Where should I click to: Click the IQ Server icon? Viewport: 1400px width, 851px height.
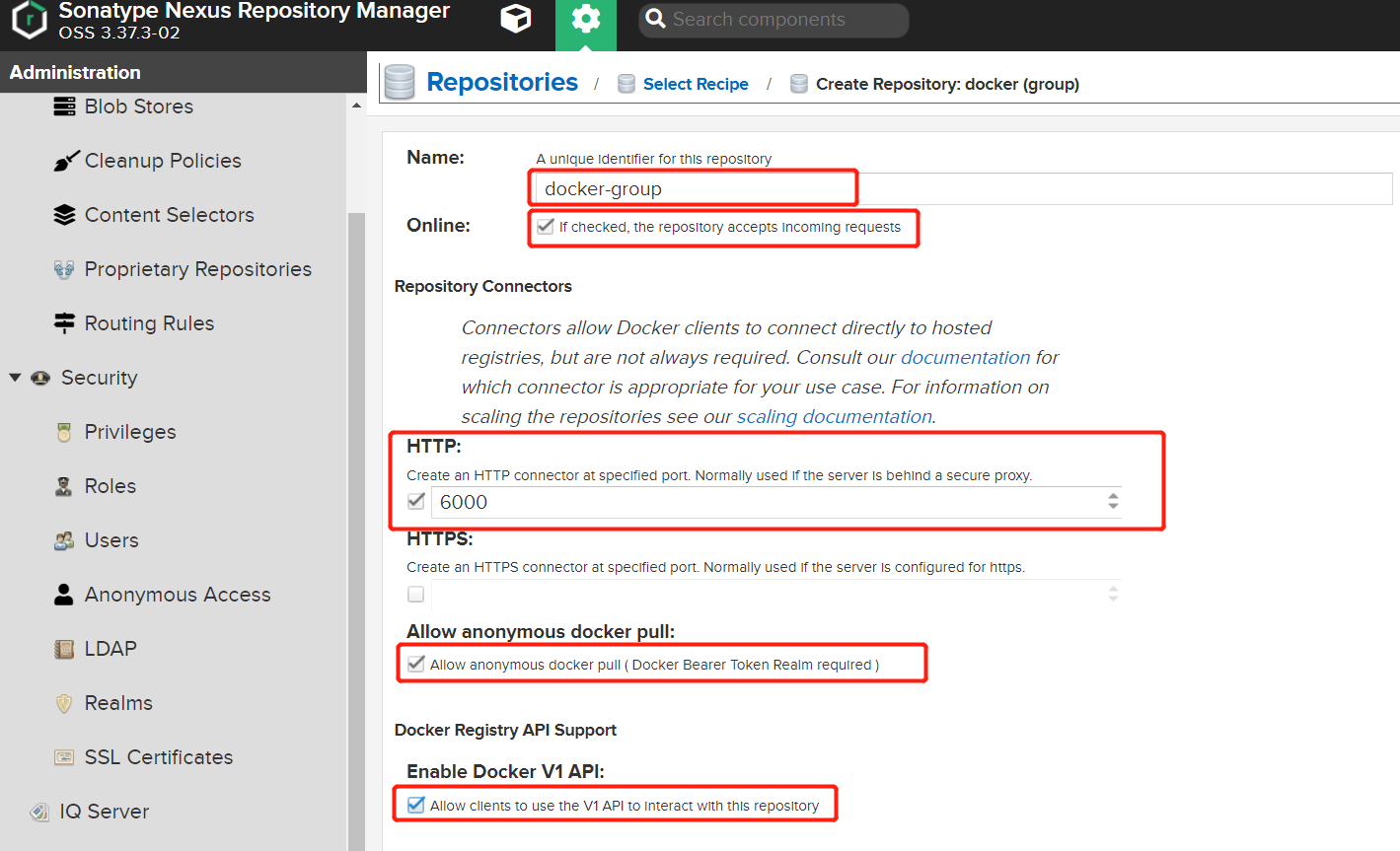pyautogui.click(x=39, y=812)
